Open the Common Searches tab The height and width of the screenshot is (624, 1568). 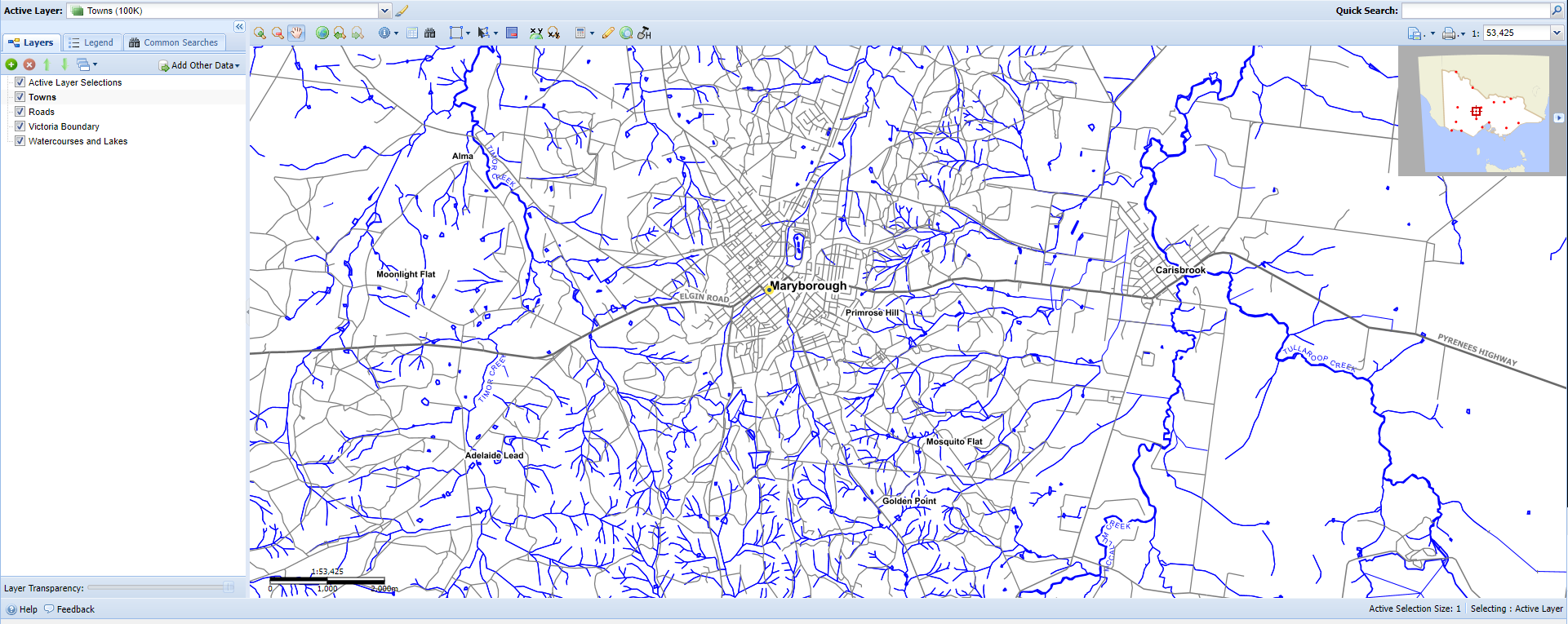point(174,42)
